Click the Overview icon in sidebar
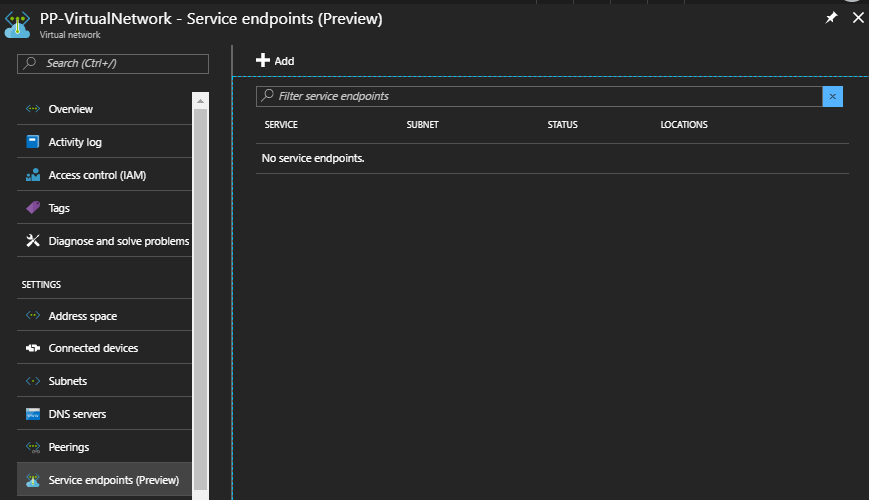The height and width of the screenshot is (500, 869). coord(33,109)
